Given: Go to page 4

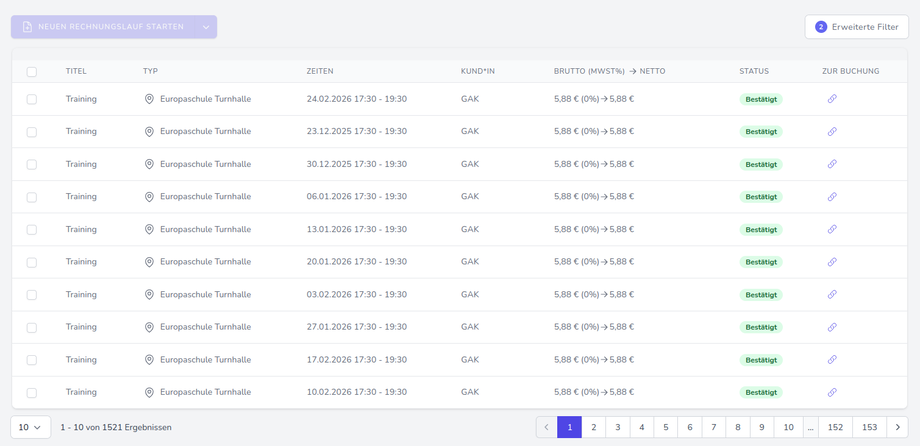Looking at the screenshot, I should coord(642,427).
